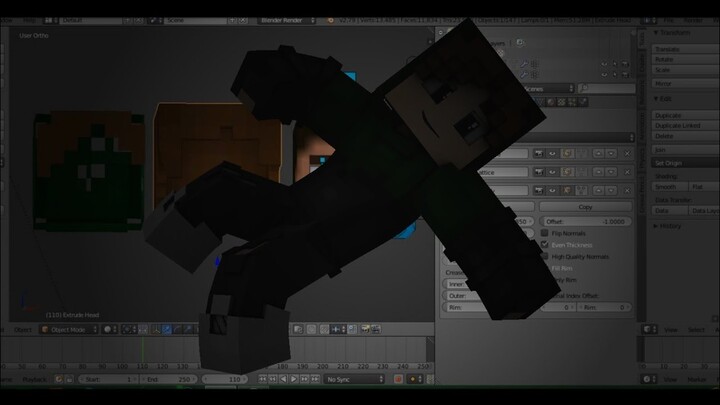This screenshot has width=720, height=405.
Task: Toggle the 3D manipulator widget icon
Action: click(156, 329)
